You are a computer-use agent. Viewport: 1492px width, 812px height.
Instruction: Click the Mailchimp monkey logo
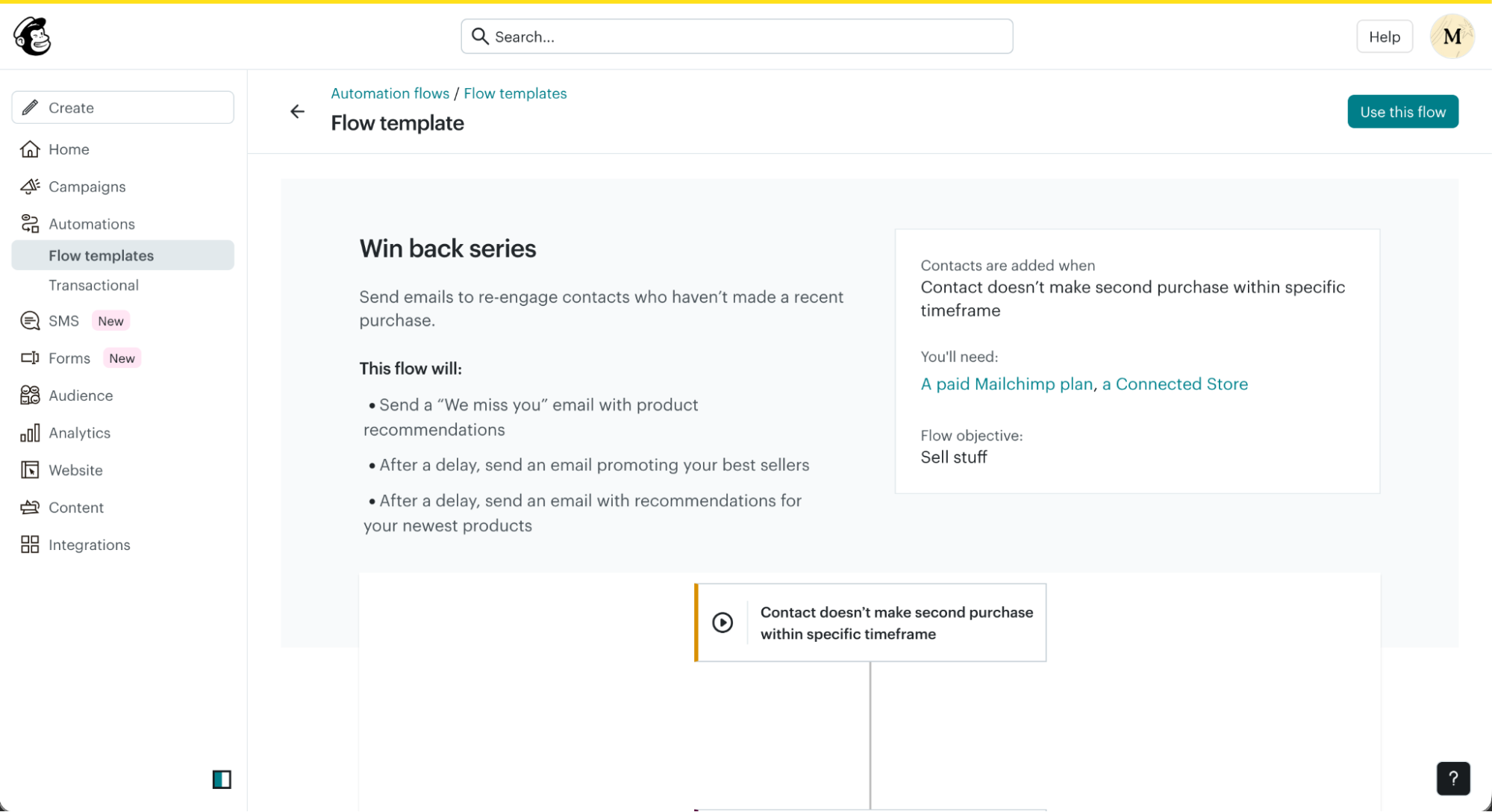tap(32, 36)
